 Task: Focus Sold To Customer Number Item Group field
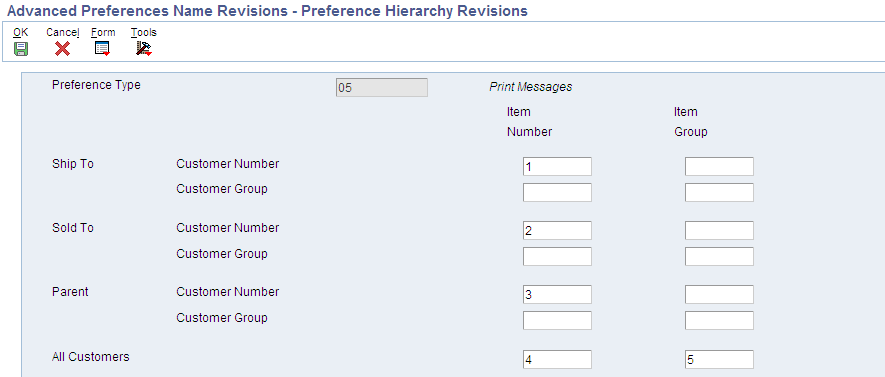point(720,230)
